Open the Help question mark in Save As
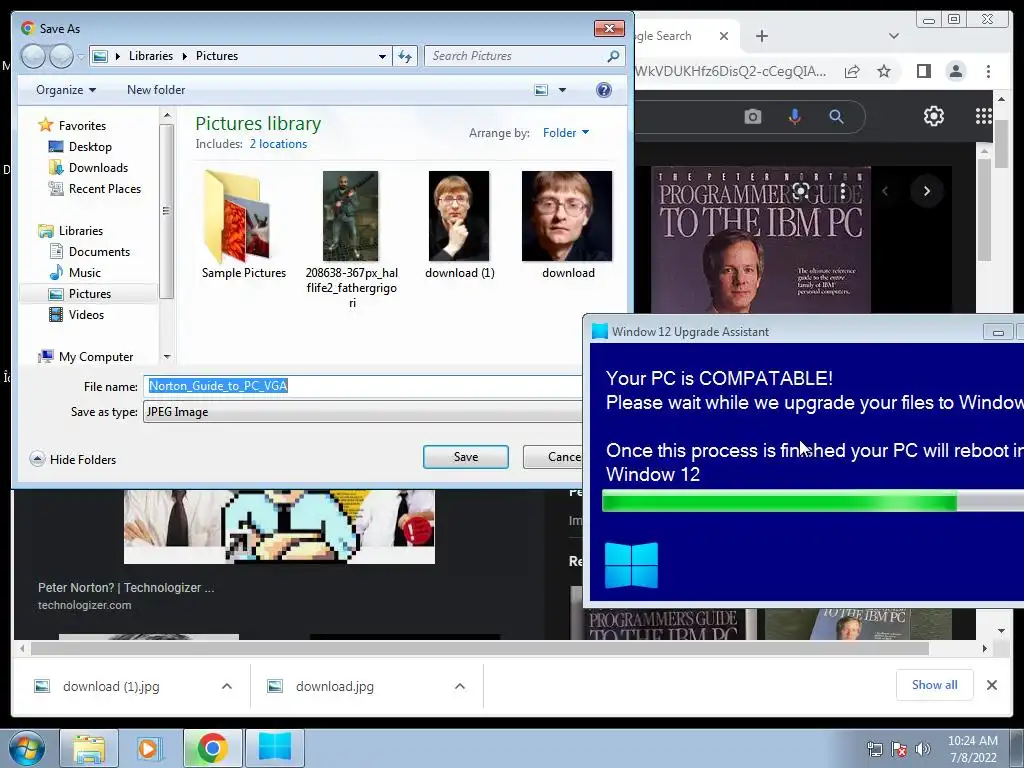Screen dimensions: 1024x768 click(604, 89)
